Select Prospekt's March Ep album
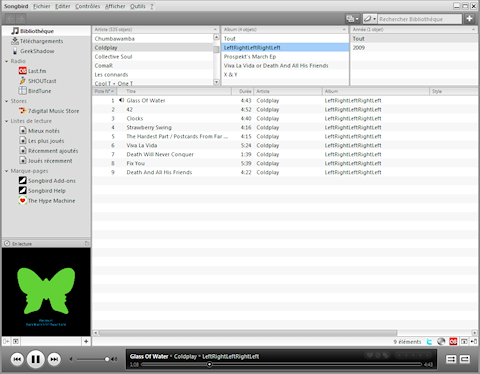The height and width of the screenshot is (374, 480). [285, 57]
